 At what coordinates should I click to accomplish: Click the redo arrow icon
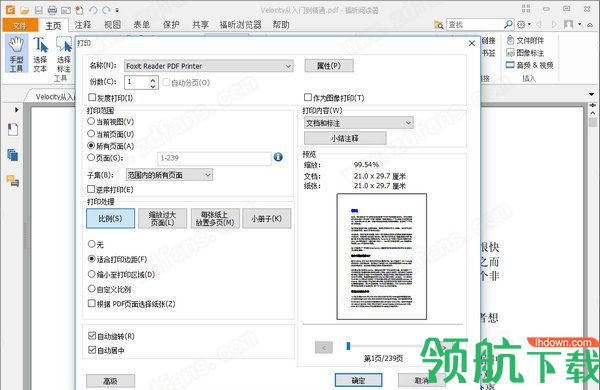click(x=106, y=10)
